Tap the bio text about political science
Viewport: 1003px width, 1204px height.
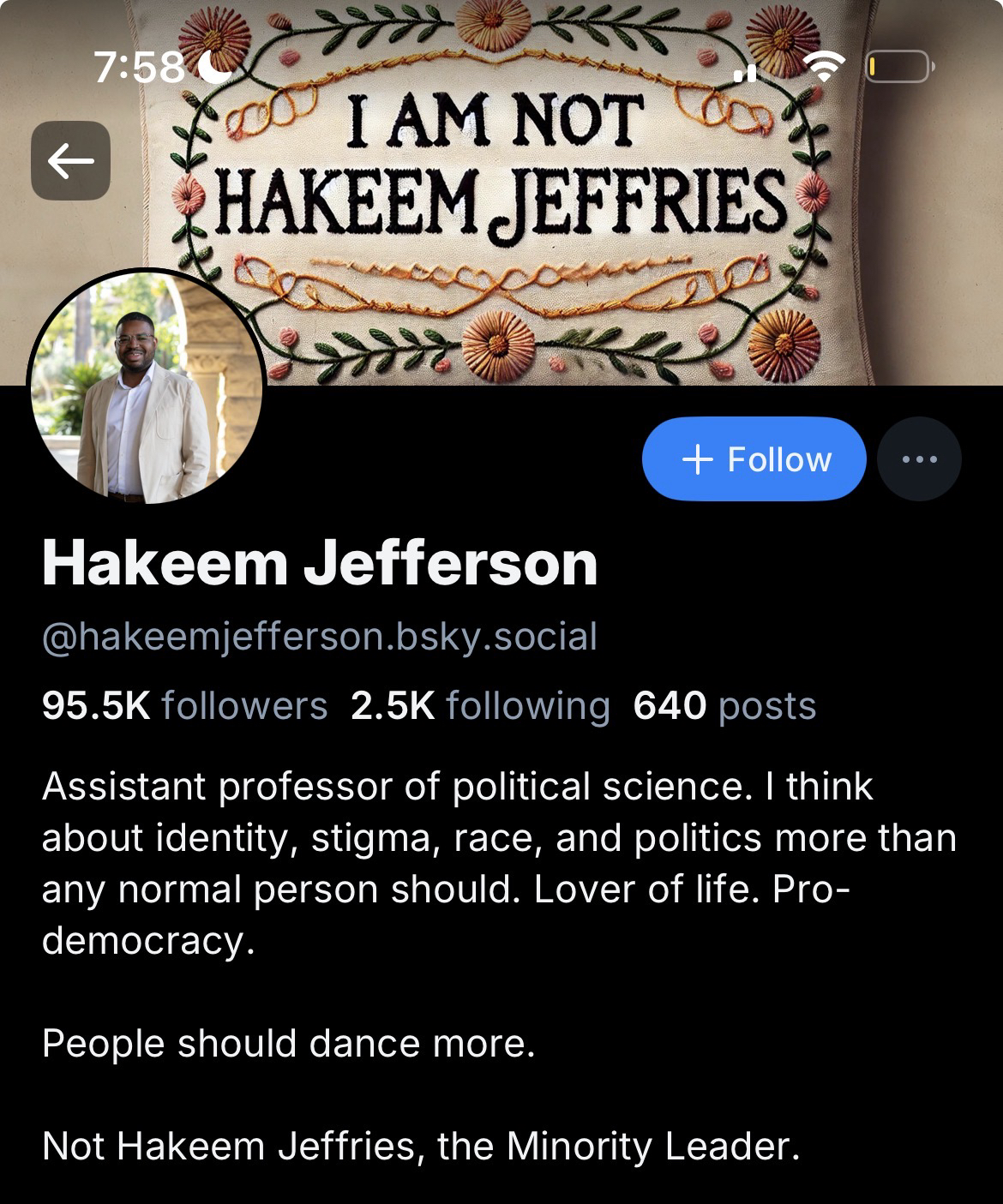499,864
